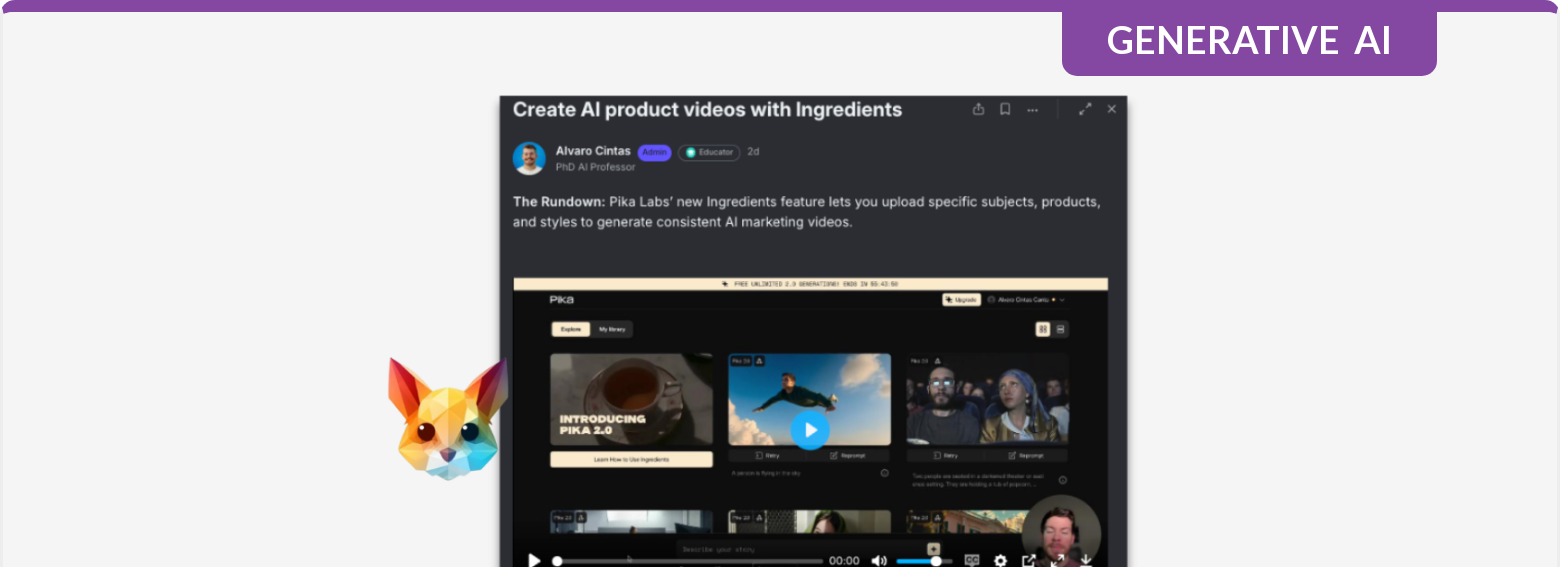The height and width of the screenshot is (567, 1560).
Task: Click the plus button in the prompt box
Action: pos(933,548)
